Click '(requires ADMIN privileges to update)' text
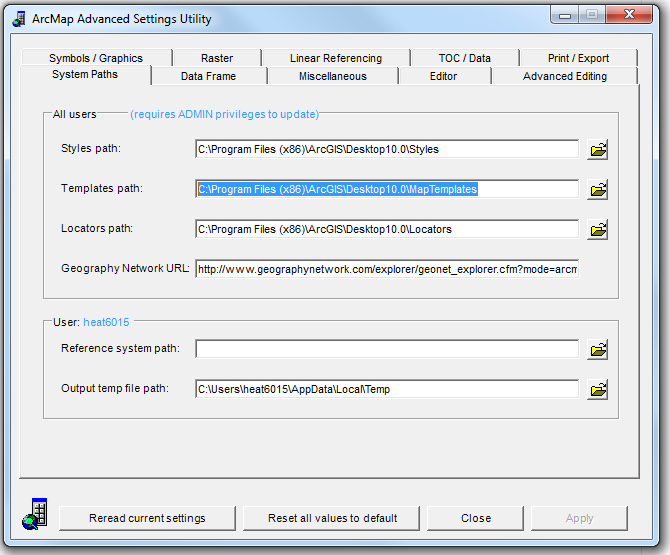Viewport: 670px width, 555px height. coord(225,115)
